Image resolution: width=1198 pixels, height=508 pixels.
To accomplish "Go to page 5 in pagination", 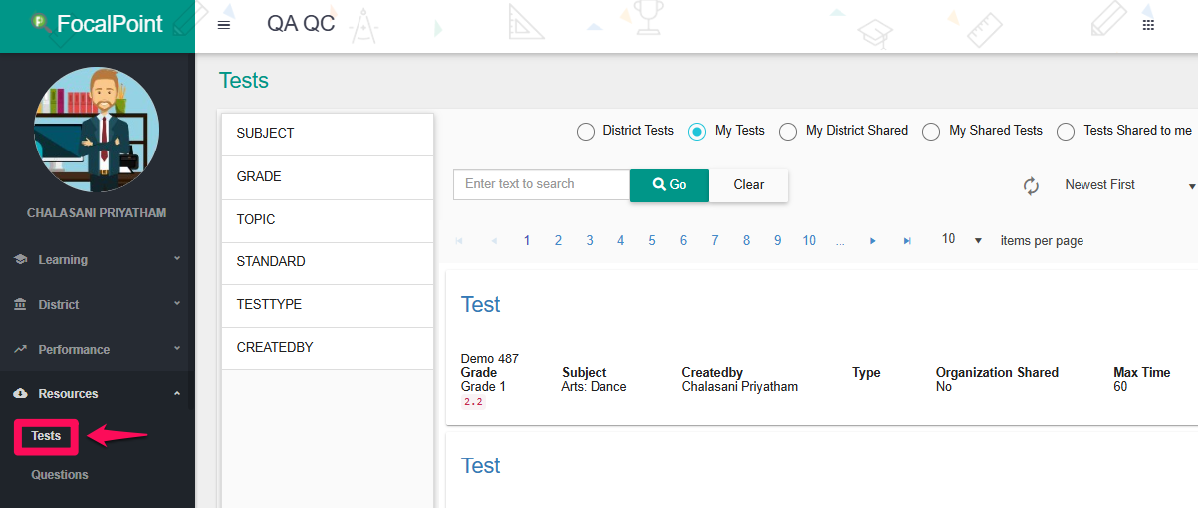I will 652,241.
